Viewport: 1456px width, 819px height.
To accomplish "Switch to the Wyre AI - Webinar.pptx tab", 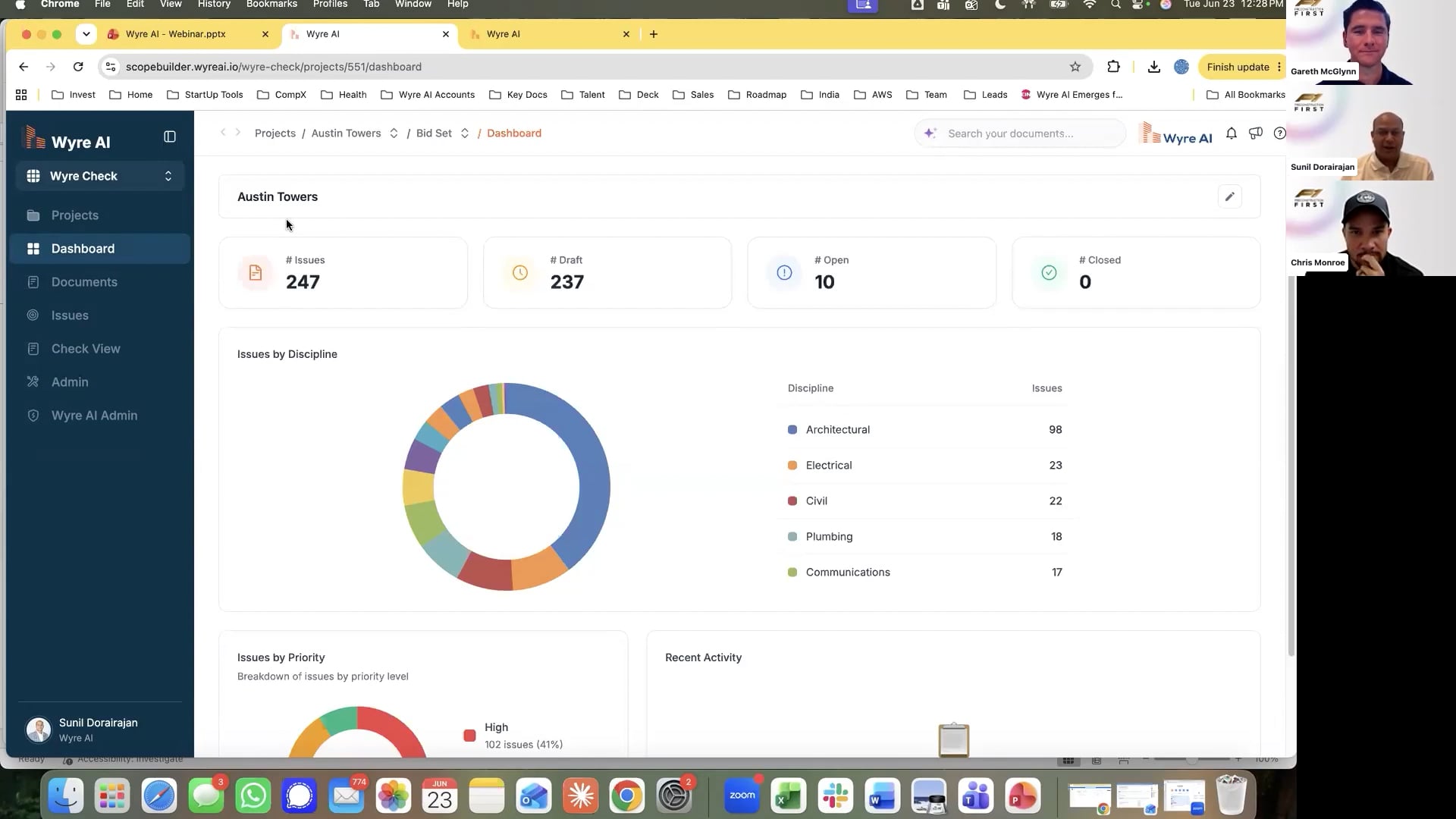I will click(176, 34).
